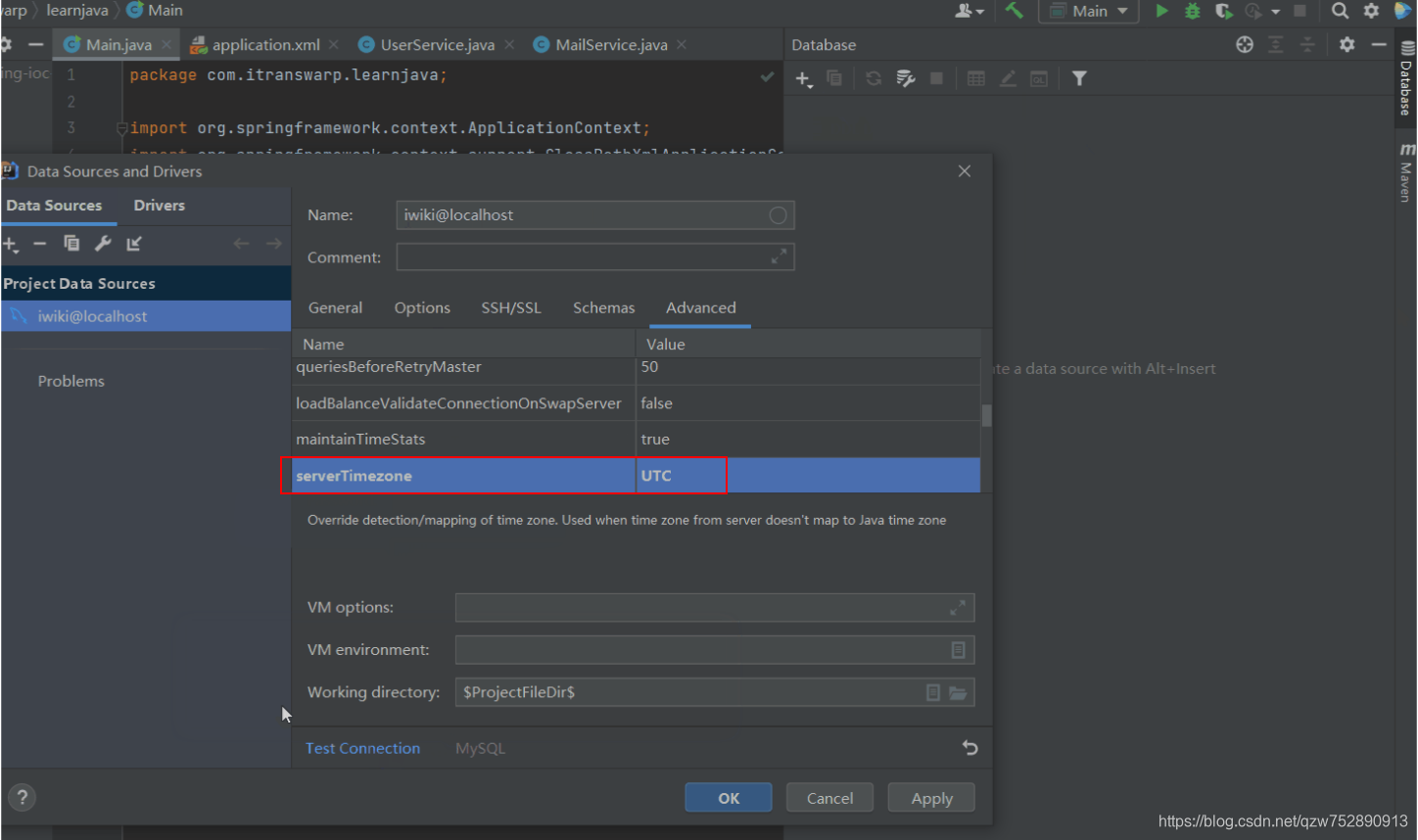
Task: Run Main with the green play icon
Action: tap(1161, 11)
